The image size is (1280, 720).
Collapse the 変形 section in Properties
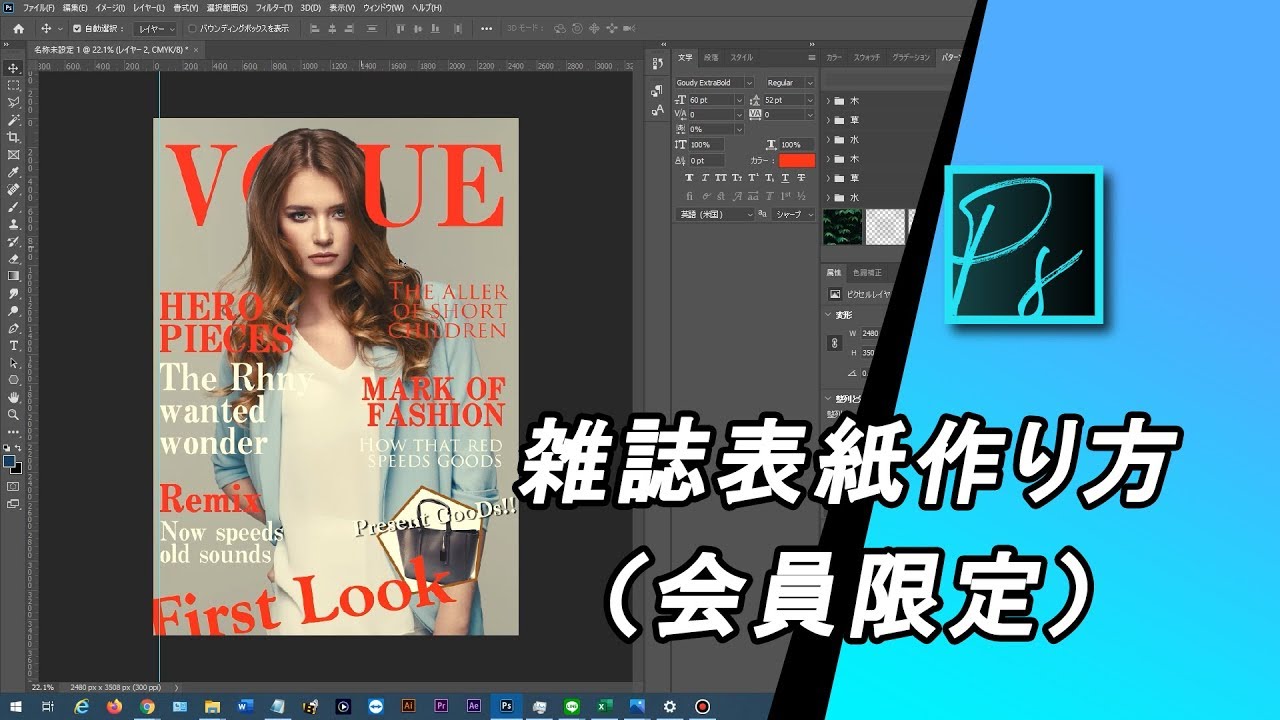[829, 315]
